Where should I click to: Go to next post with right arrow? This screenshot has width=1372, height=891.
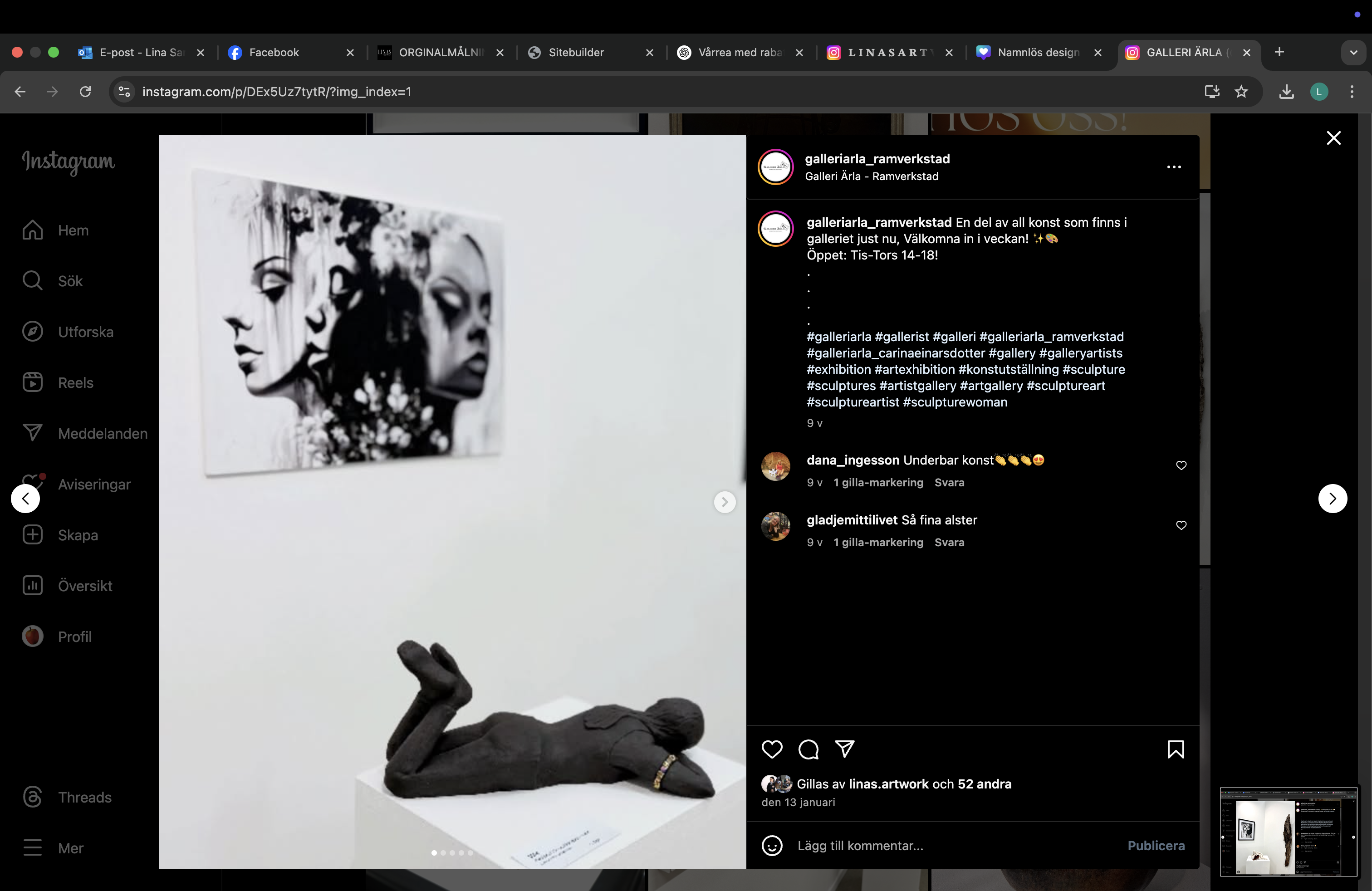(x=1332, y=499)
